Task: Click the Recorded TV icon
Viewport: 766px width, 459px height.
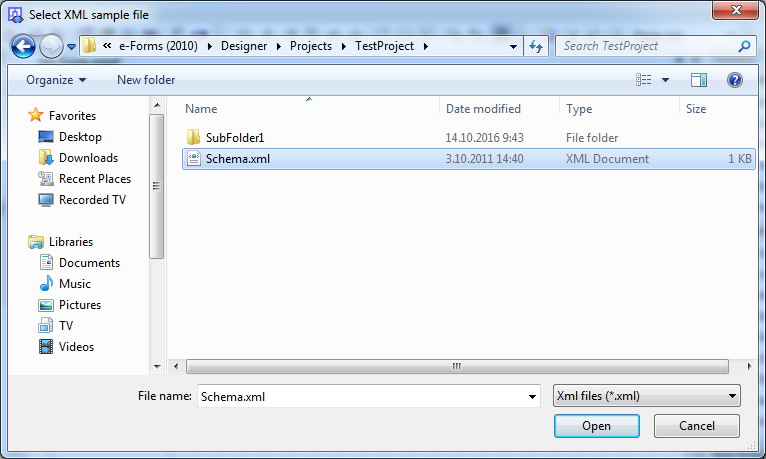Action: 46,200
